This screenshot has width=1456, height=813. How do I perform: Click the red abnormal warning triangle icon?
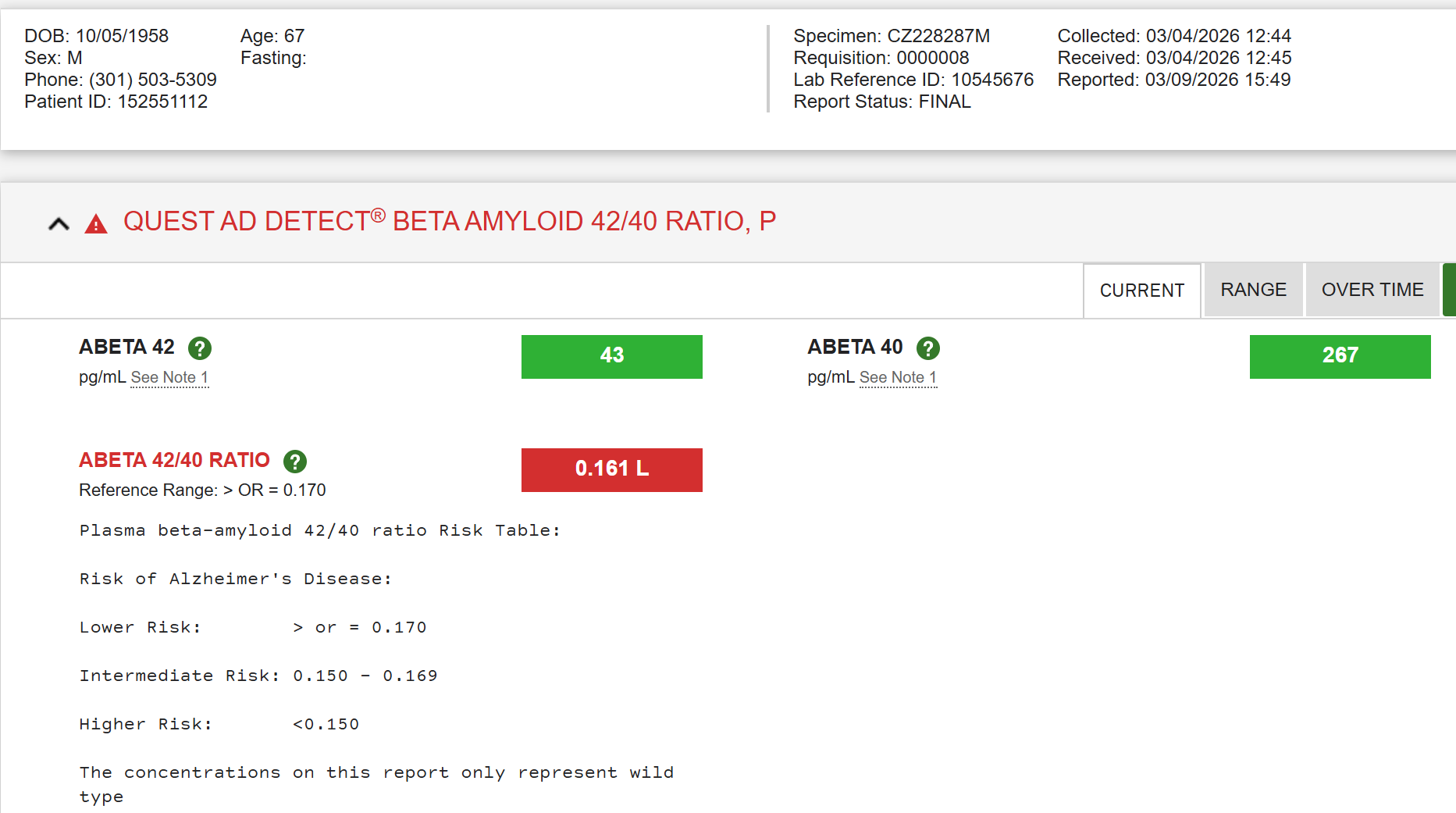[96, 225]
